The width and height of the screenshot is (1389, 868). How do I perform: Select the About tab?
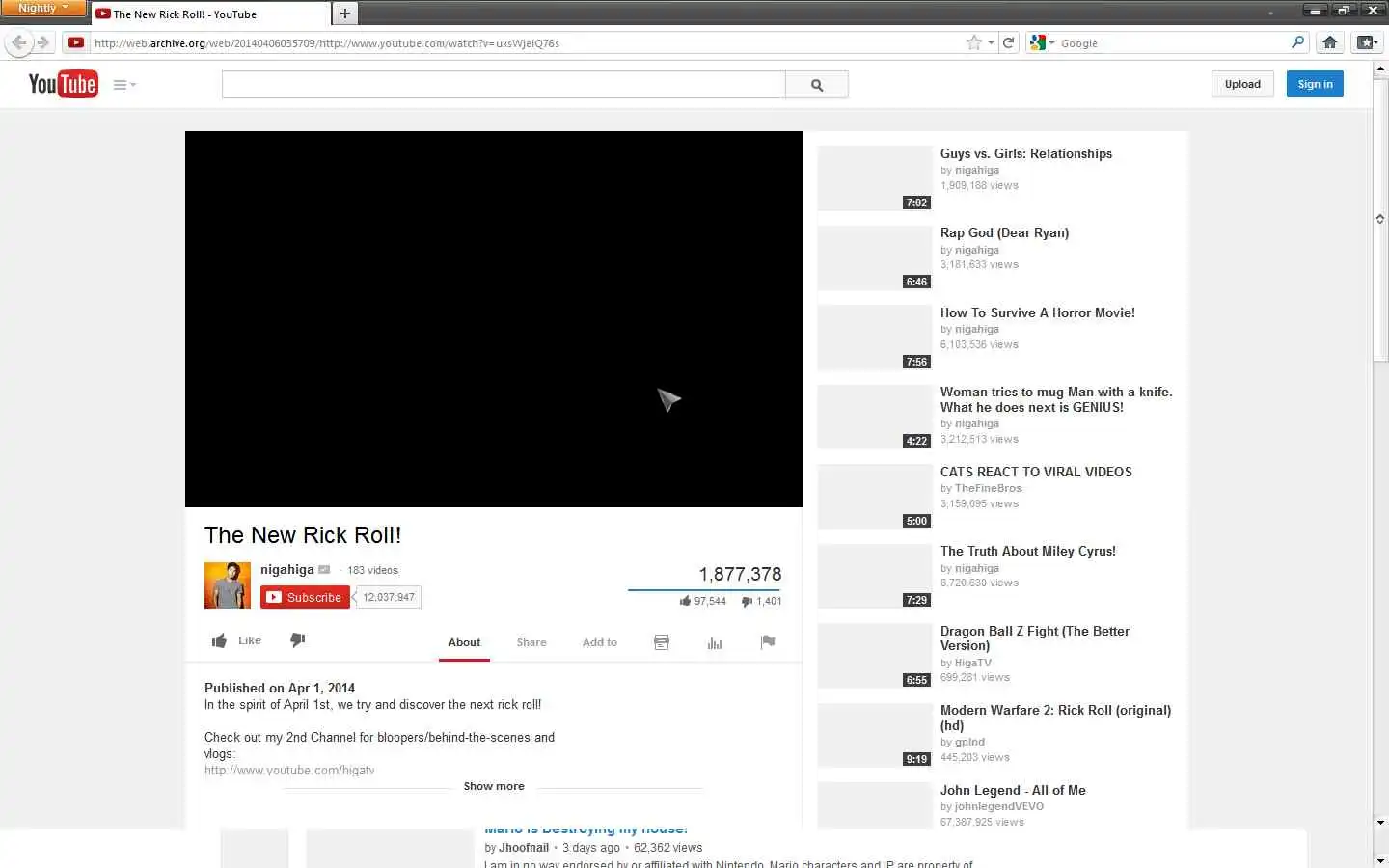click(464, 642)
